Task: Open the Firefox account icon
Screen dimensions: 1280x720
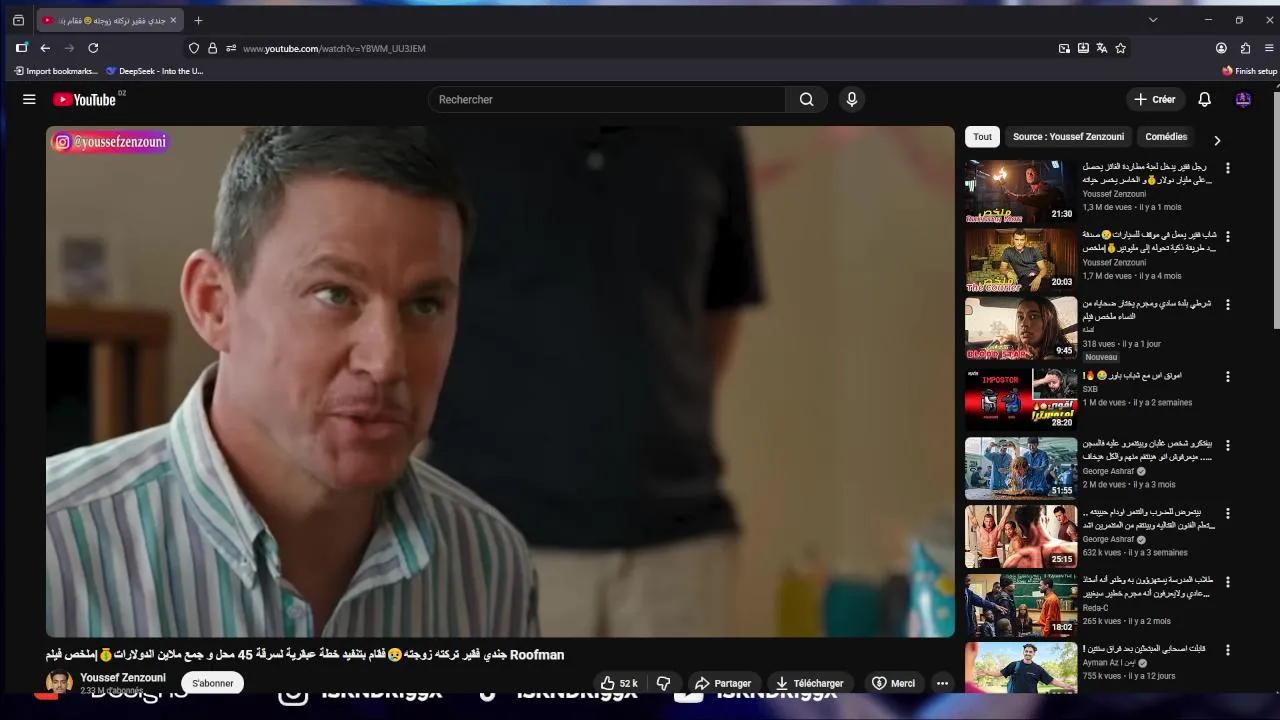Action: point(1221,48)
